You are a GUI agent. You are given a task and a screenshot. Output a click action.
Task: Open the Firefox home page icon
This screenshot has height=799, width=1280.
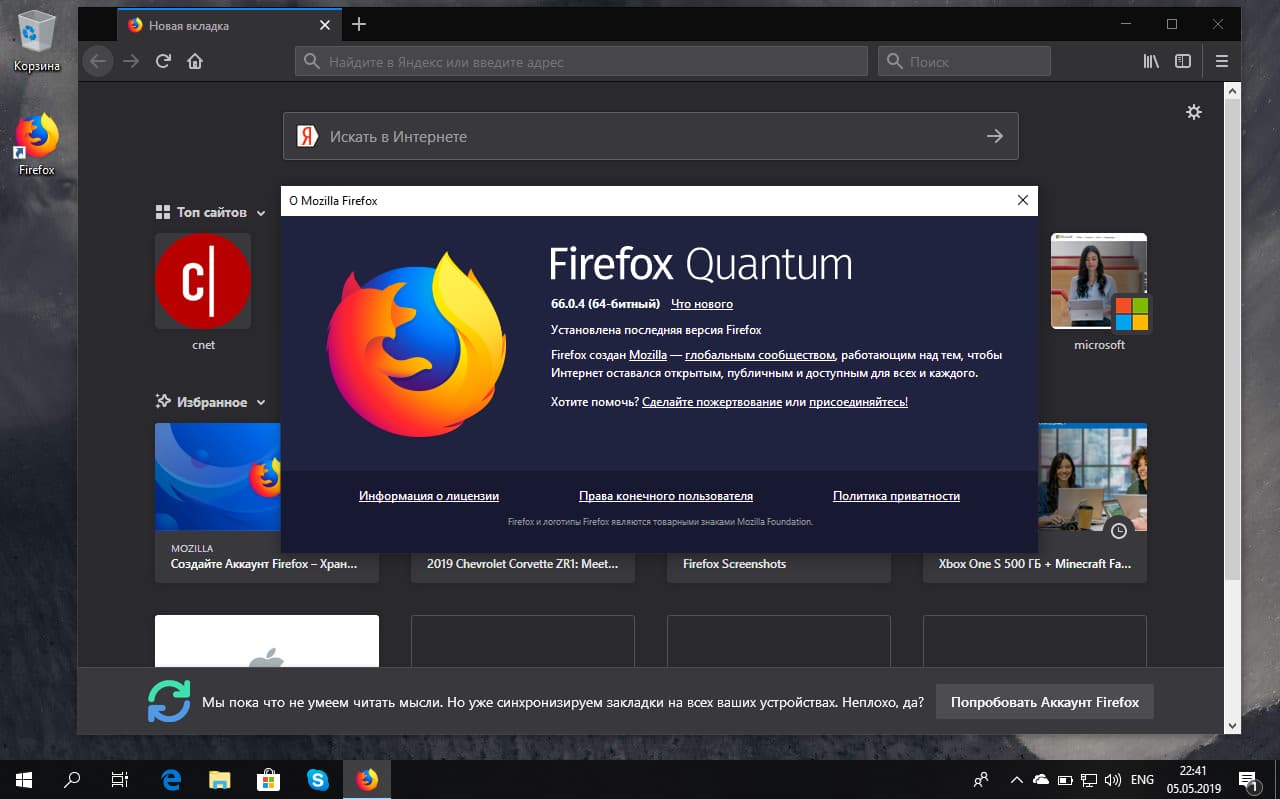[195, 61]
